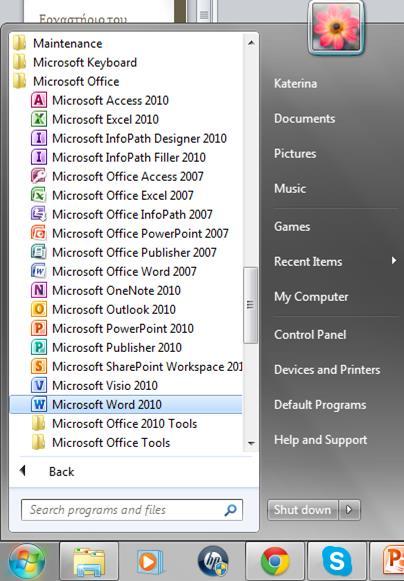The height and width of the screenshot is (581, 404).
Task: Expand Recent Items submenu arrow
Action: [x=394, y=261]
